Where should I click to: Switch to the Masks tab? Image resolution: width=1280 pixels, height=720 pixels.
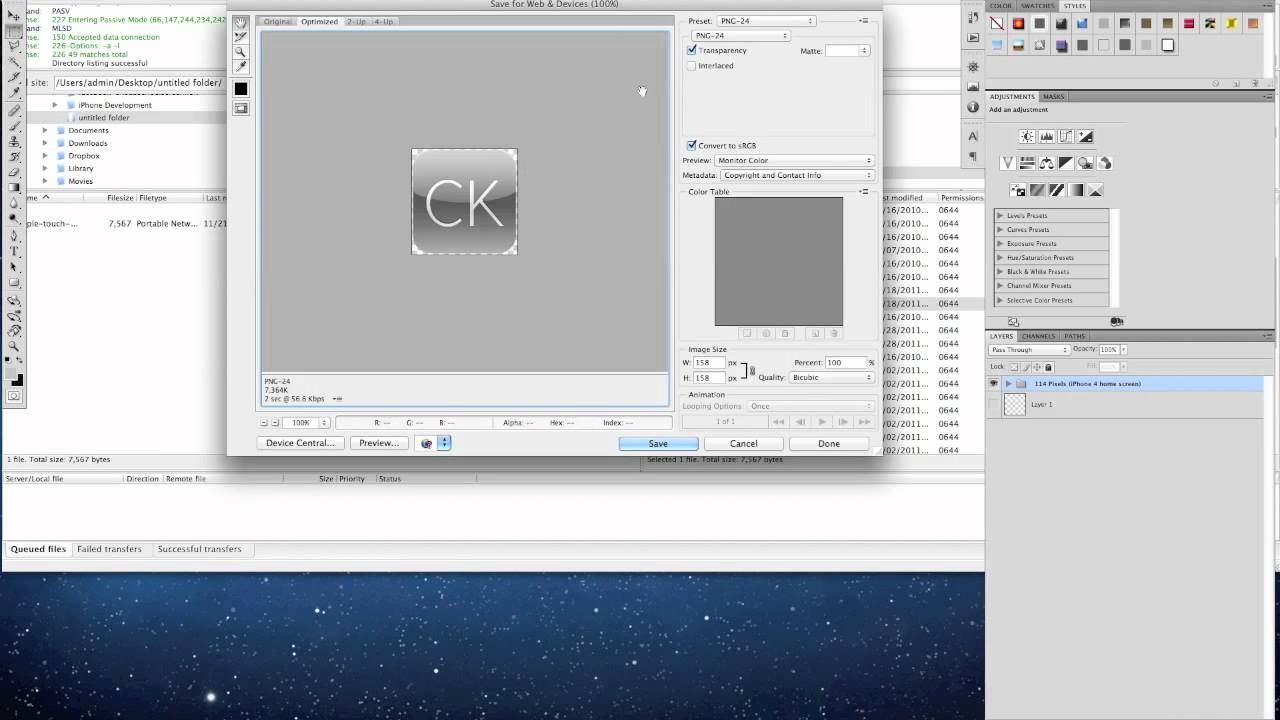pyautogui.click(x=1054, y=97)
